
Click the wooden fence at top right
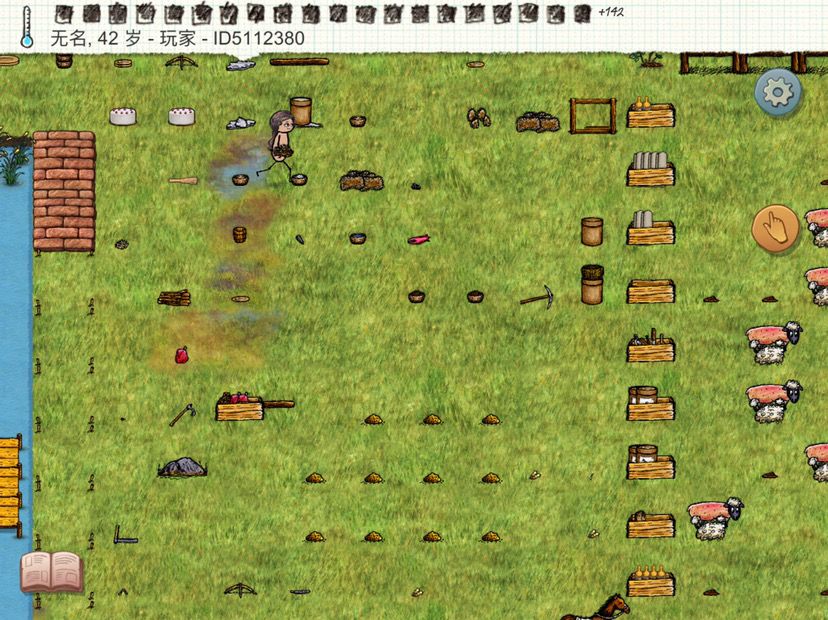coord(754,63)
